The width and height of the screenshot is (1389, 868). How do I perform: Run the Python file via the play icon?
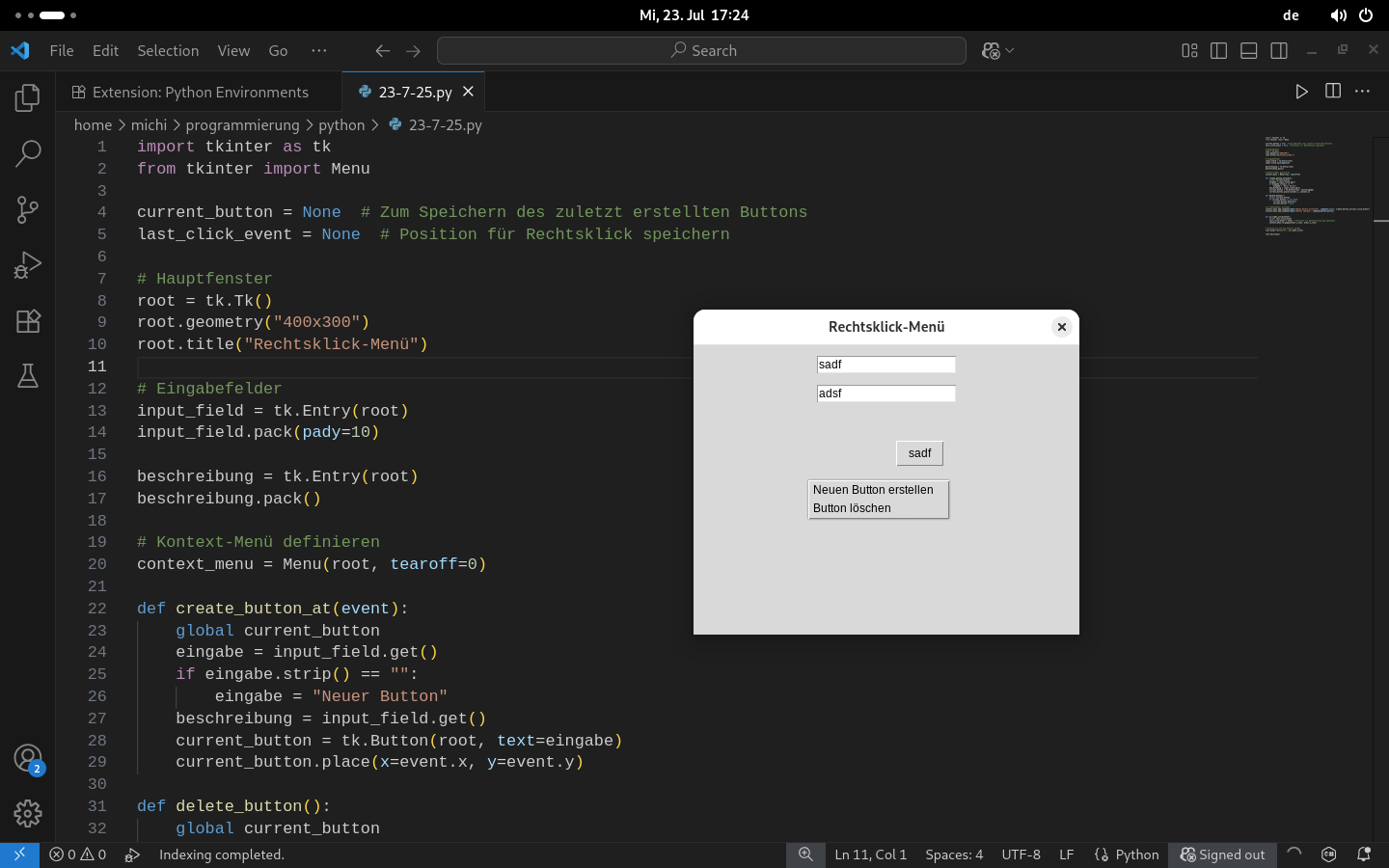tap(1301, 92)
